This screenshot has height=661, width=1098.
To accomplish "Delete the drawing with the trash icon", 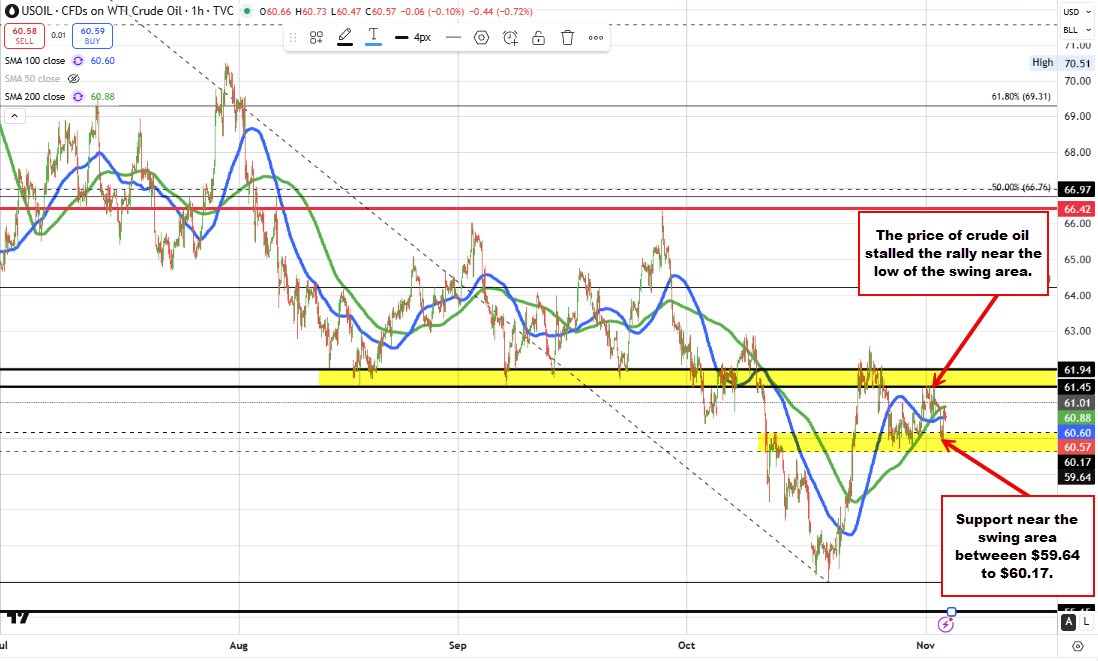I will [567, 37].
